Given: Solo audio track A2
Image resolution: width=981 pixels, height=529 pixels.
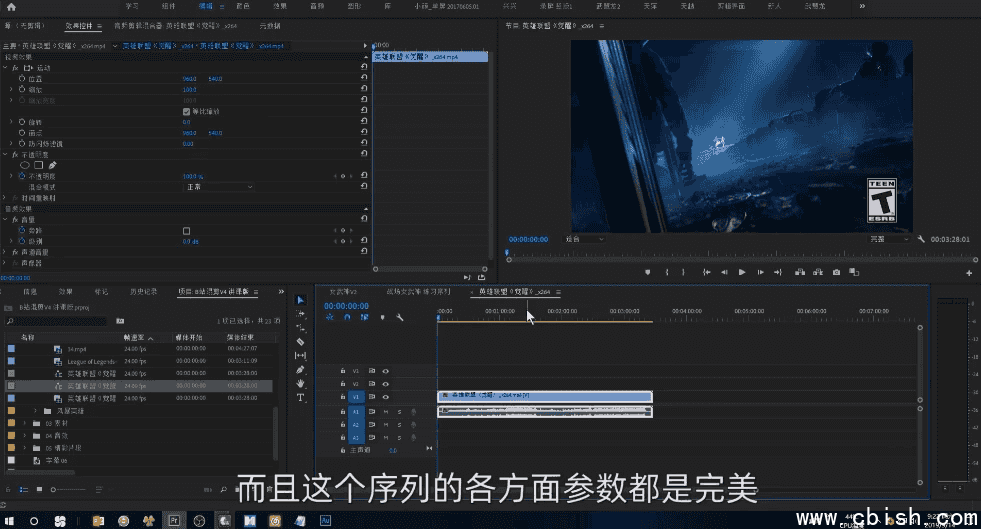Looking at the screenshot, I should click(x=399, y=425).
